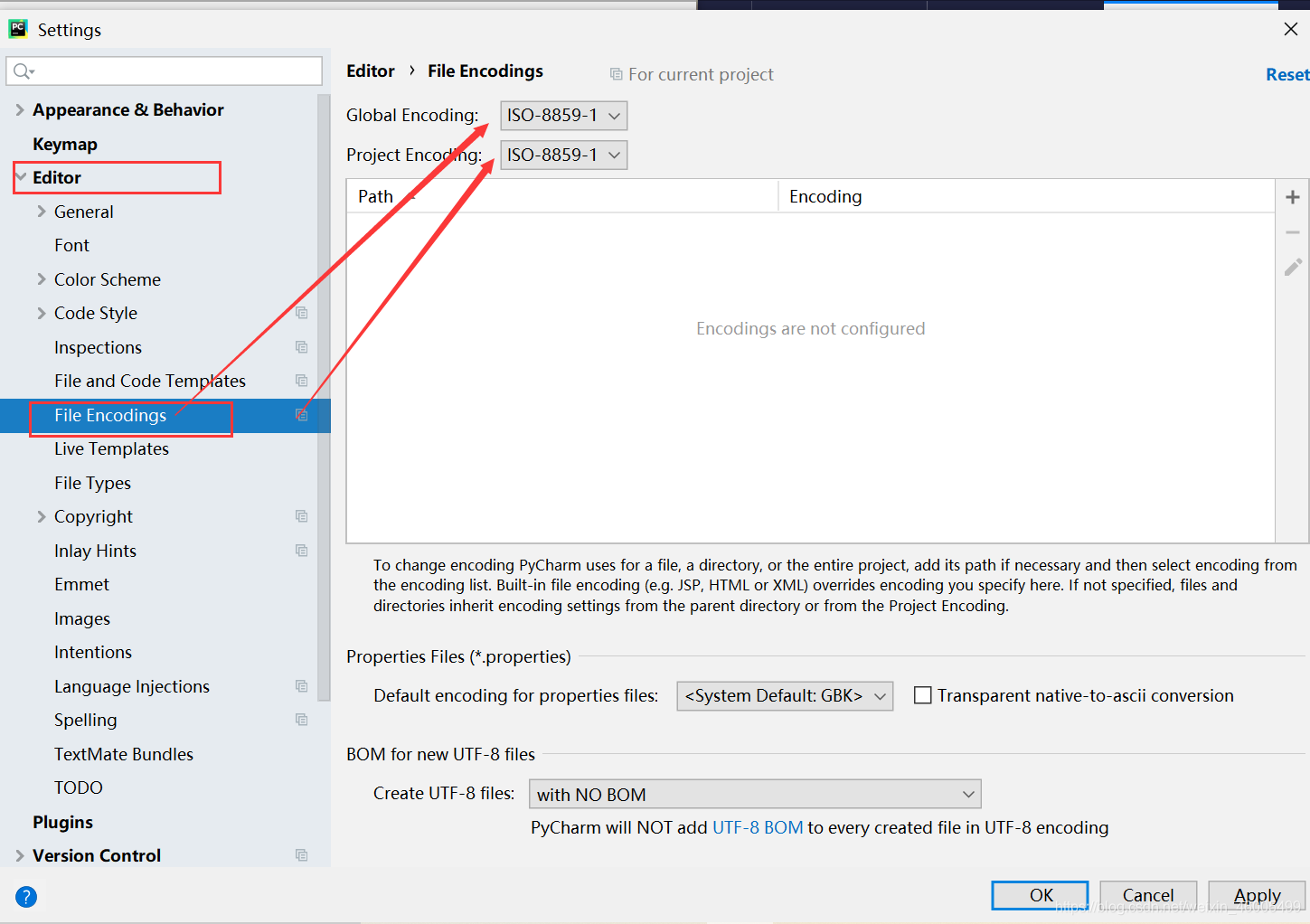The height and width of the screenshot is (924, 1310).
Task: Click project-level icon beside Inlay Hints
Action: (x=302, y=551)
